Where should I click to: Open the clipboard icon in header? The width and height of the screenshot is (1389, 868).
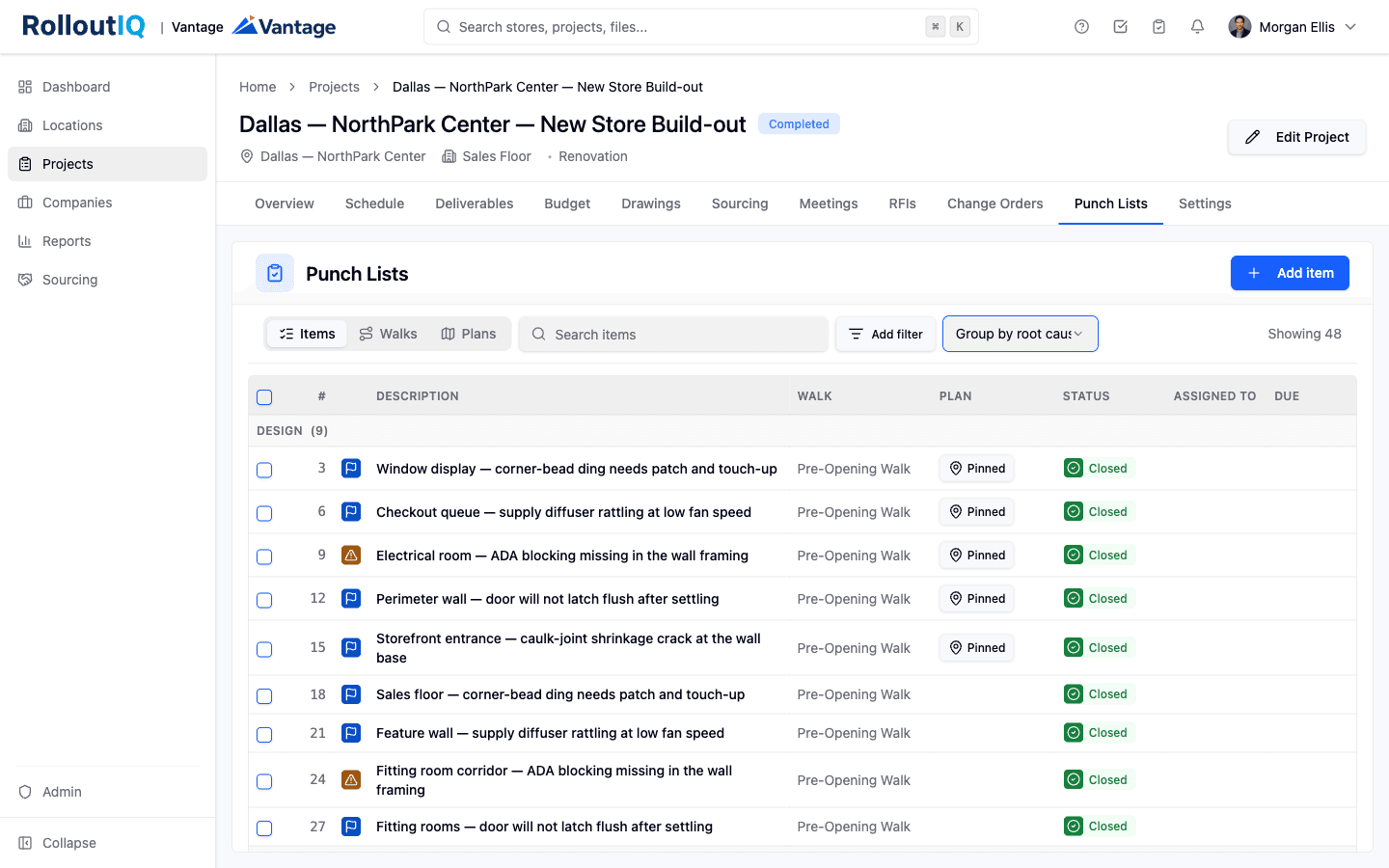point(1158,27)
